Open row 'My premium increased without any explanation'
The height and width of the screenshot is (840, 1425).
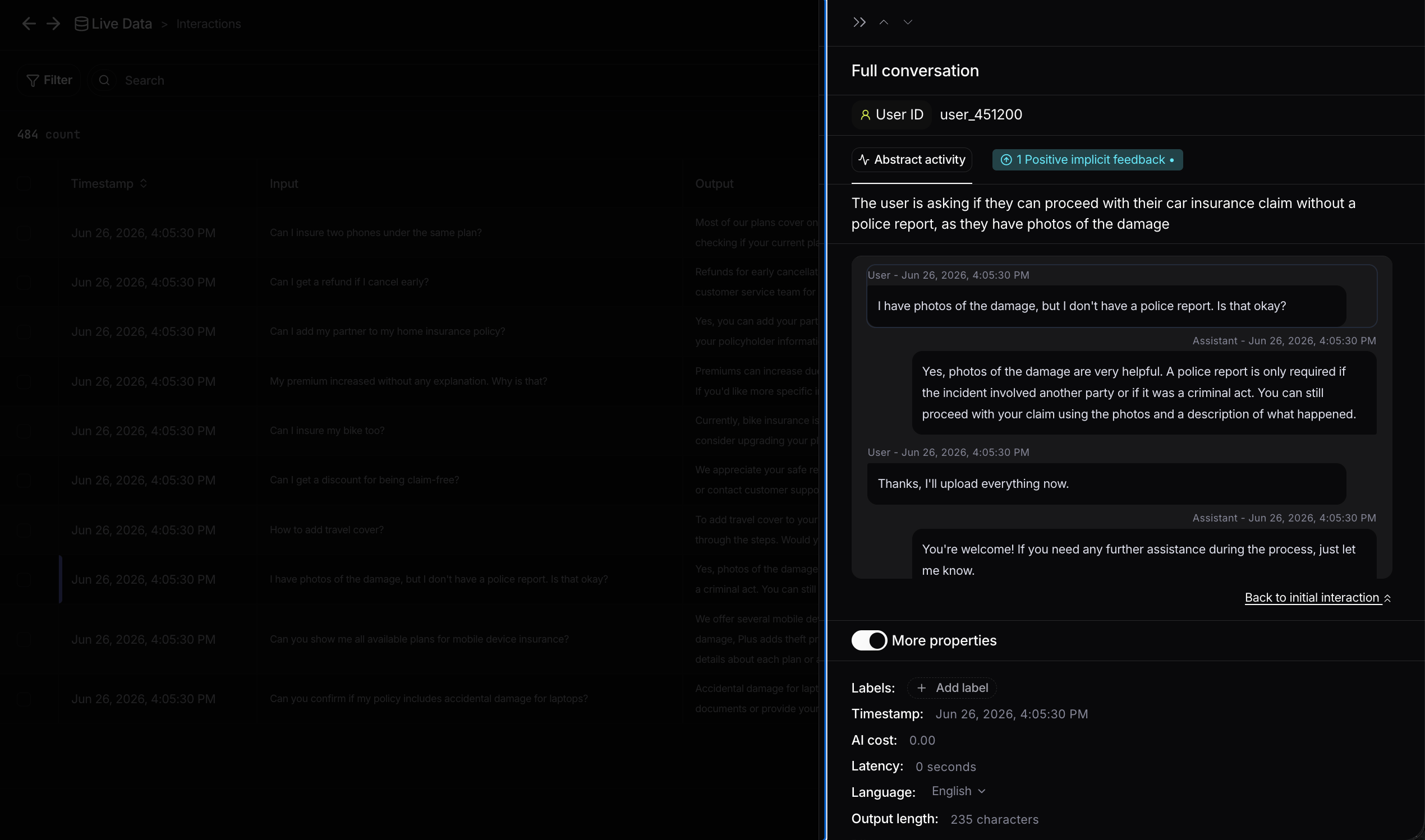408,381
